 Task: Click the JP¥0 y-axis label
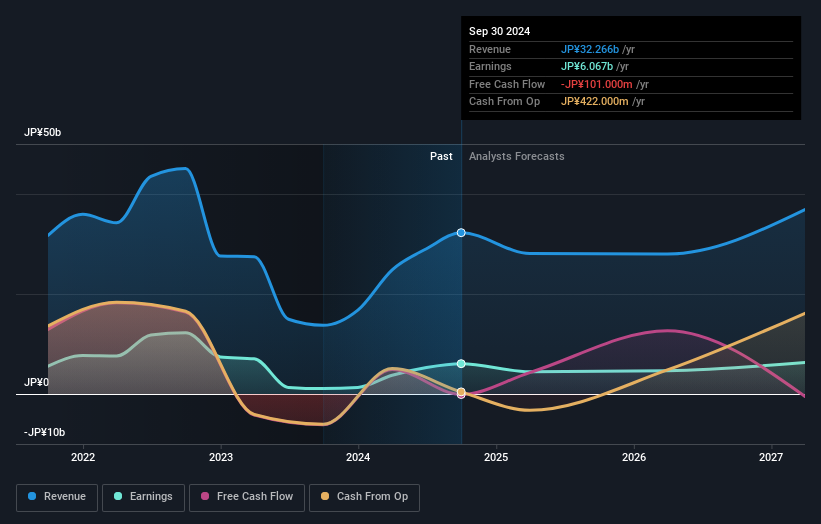(x=36, y=382)
